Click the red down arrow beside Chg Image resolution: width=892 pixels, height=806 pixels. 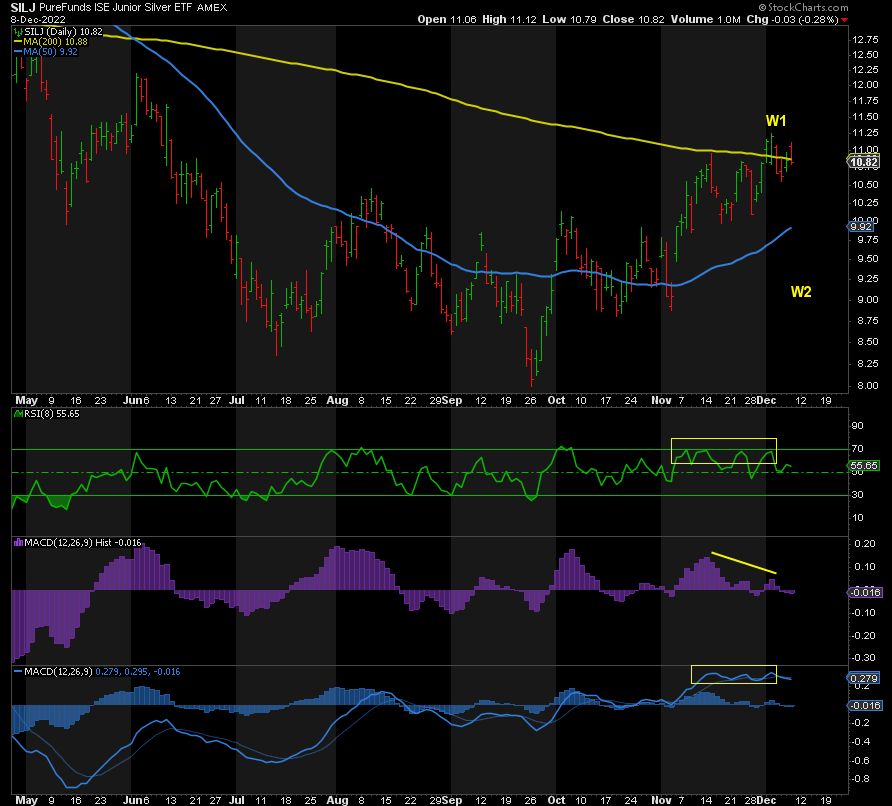click(844, 20)
